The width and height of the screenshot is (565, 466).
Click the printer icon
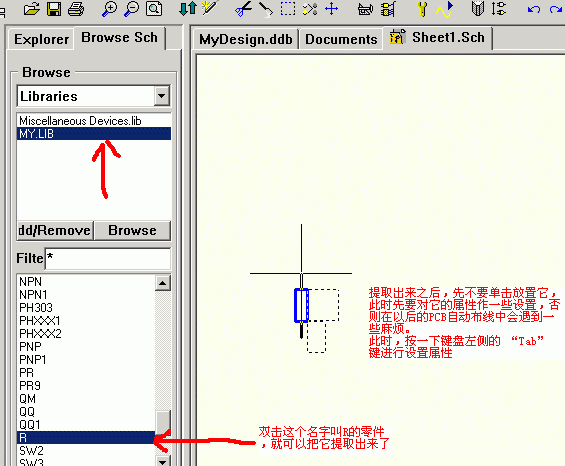point(76,8)
